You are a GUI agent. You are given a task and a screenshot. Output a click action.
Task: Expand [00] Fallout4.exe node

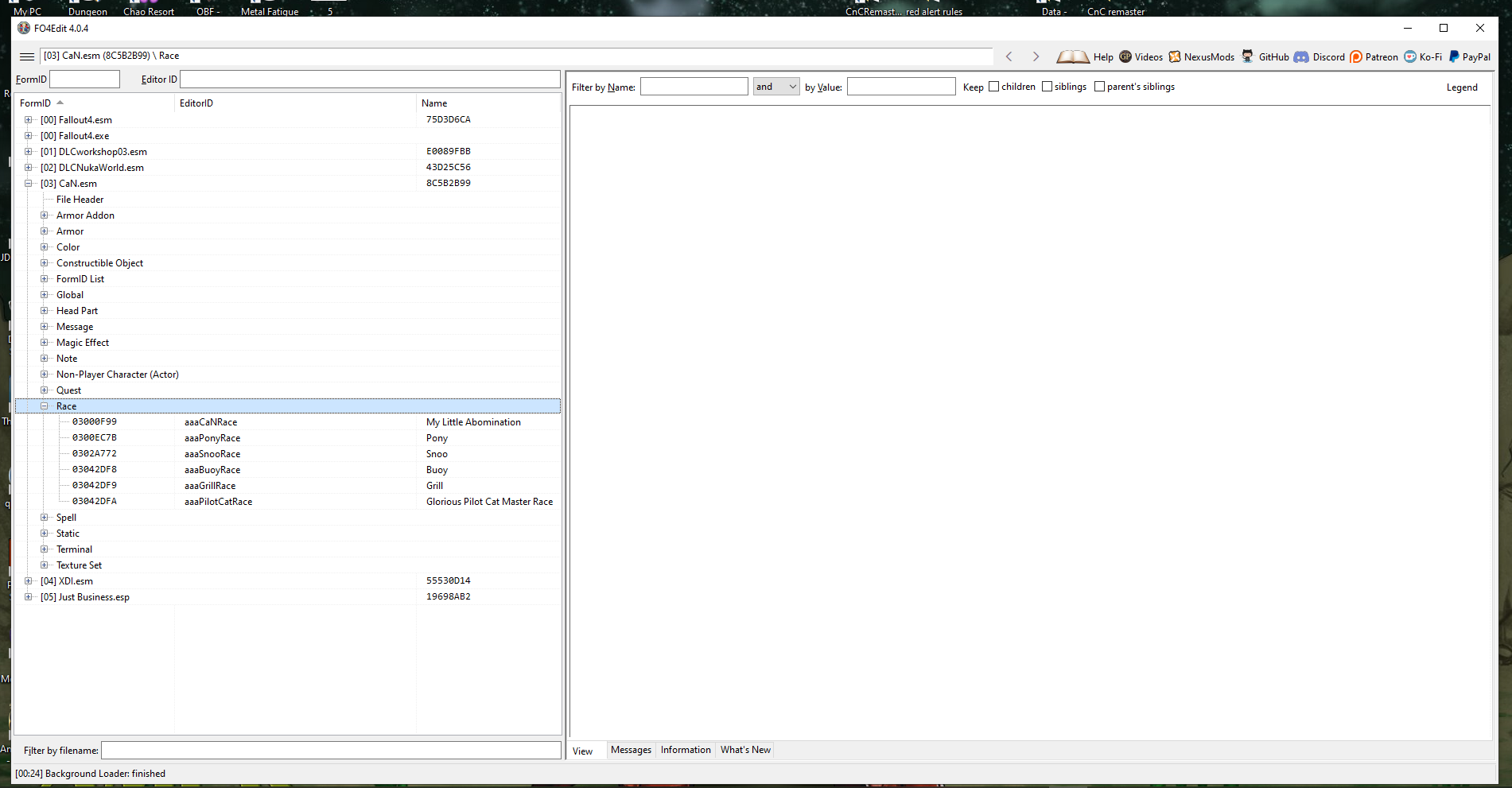[x=29, y=136]
